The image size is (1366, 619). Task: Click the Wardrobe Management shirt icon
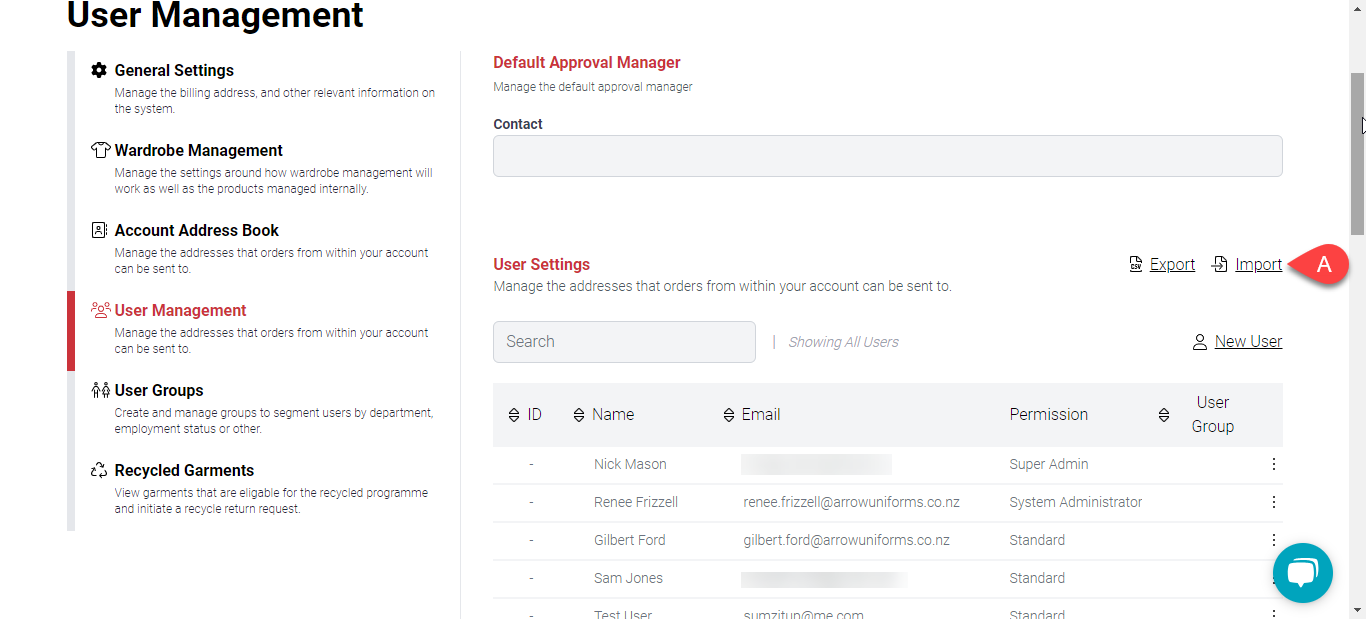pyautogui.click(x=99, y=150)
